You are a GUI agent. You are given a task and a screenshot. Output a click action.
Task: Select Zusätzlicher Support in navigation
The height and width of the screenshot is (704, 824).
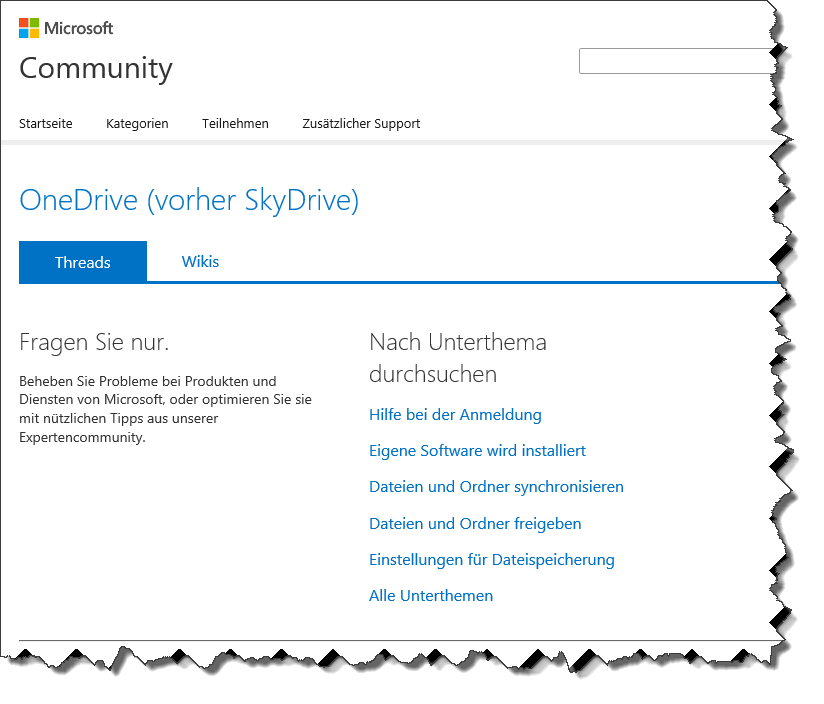[x=361, y=124]
